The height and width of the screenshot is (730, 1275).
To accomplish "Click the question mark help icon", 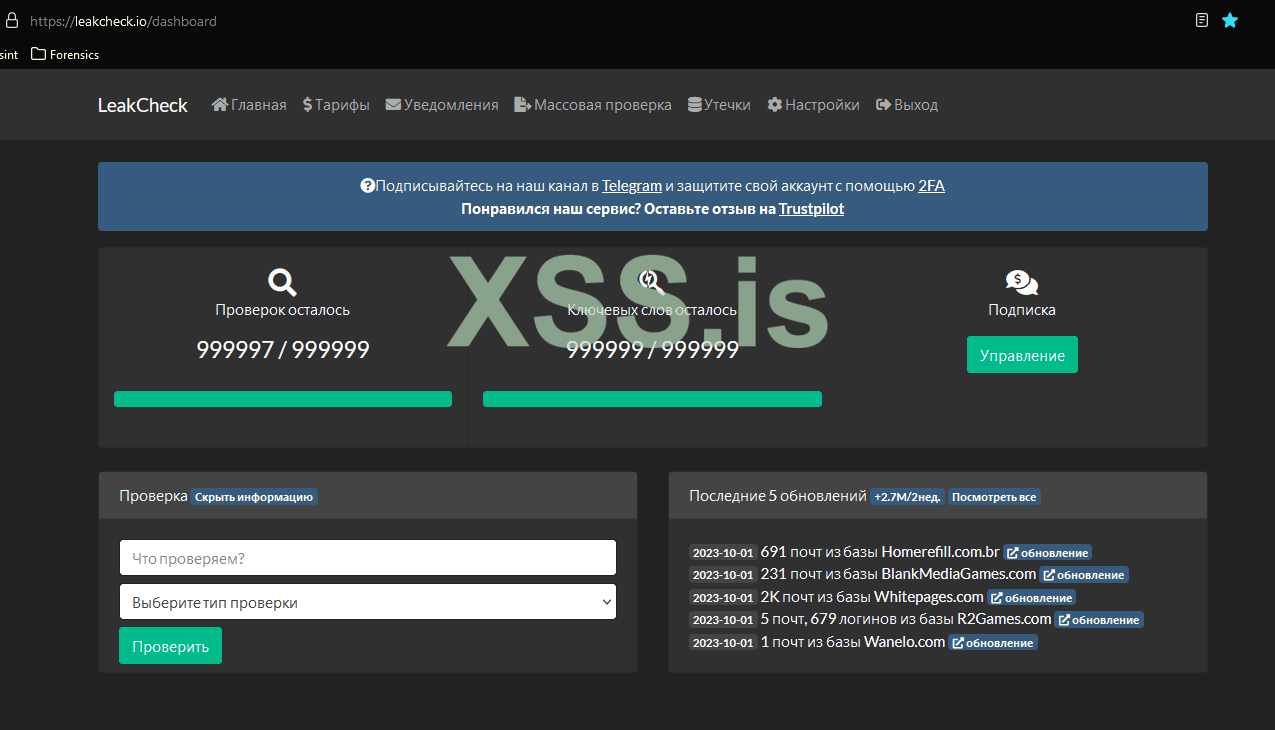I will [367, 186].
